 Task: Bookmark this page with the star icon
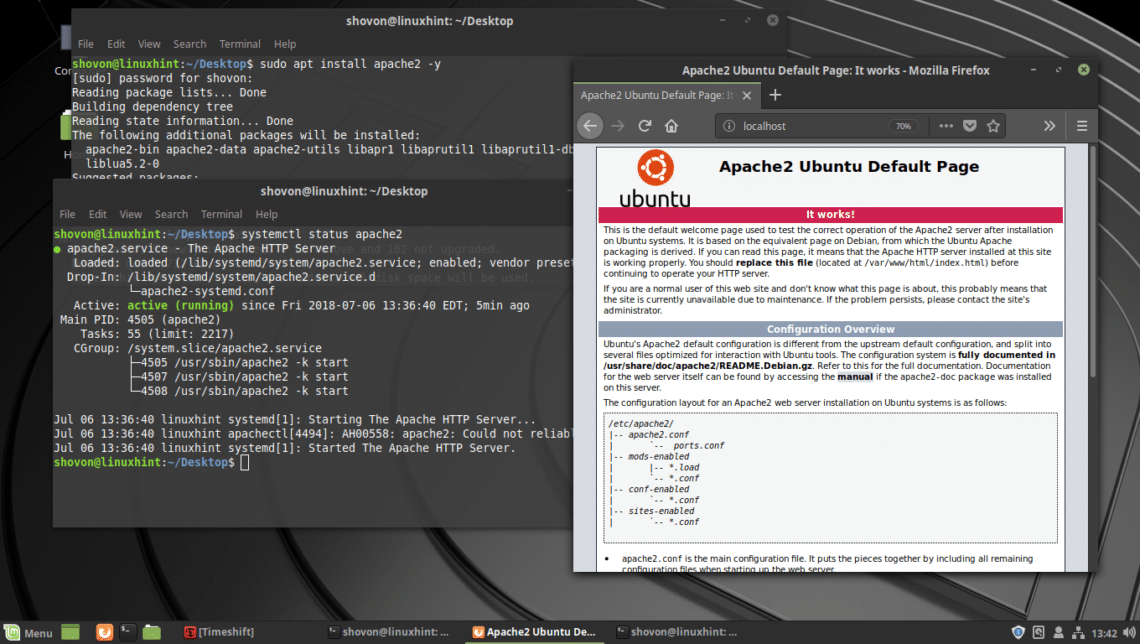coord(993,126)
